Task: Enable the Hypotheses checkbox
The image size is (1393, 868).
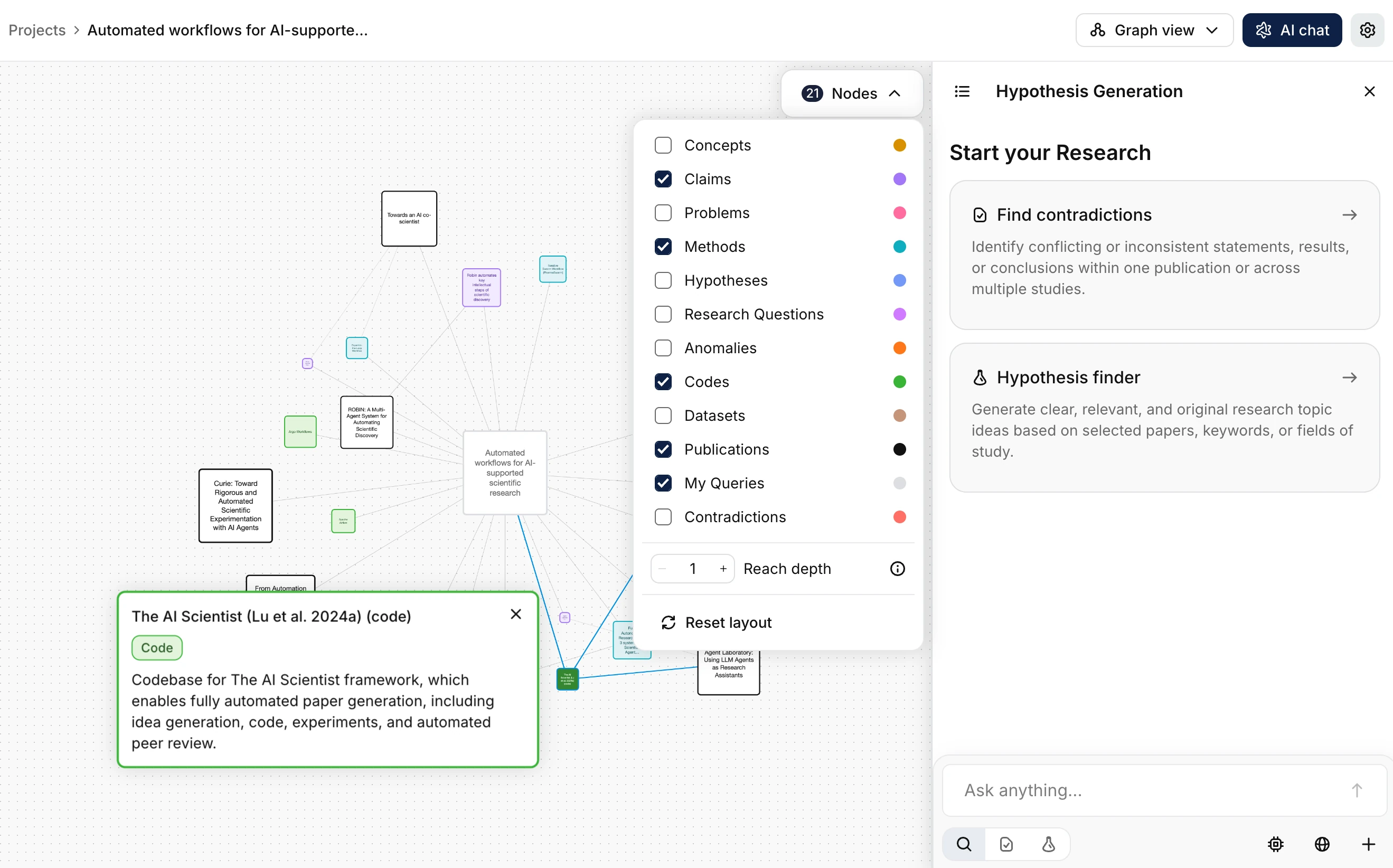Action: pos(663,281)
